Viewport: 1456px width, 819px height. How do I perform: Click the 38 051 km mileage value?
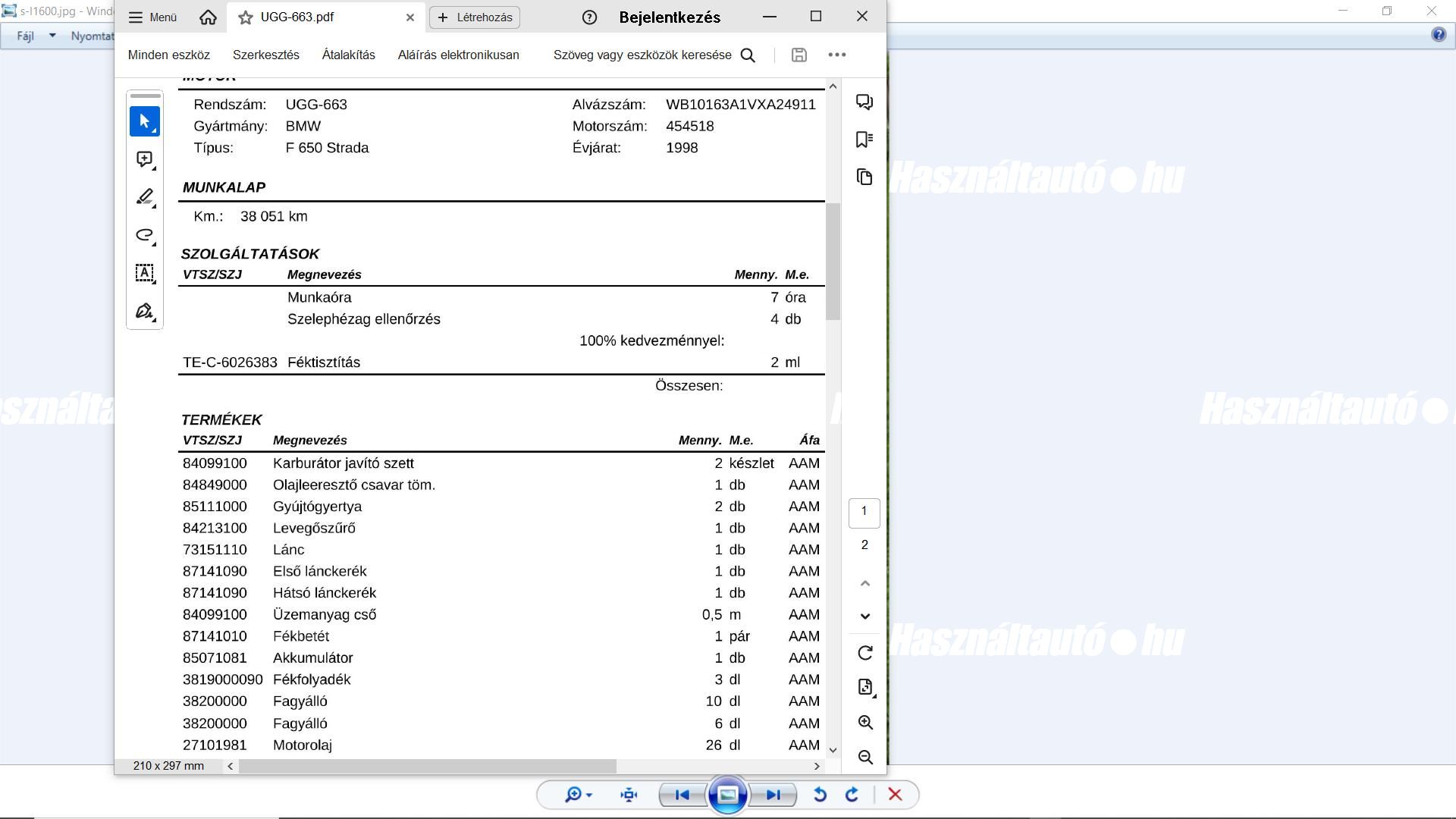(274, 217)
